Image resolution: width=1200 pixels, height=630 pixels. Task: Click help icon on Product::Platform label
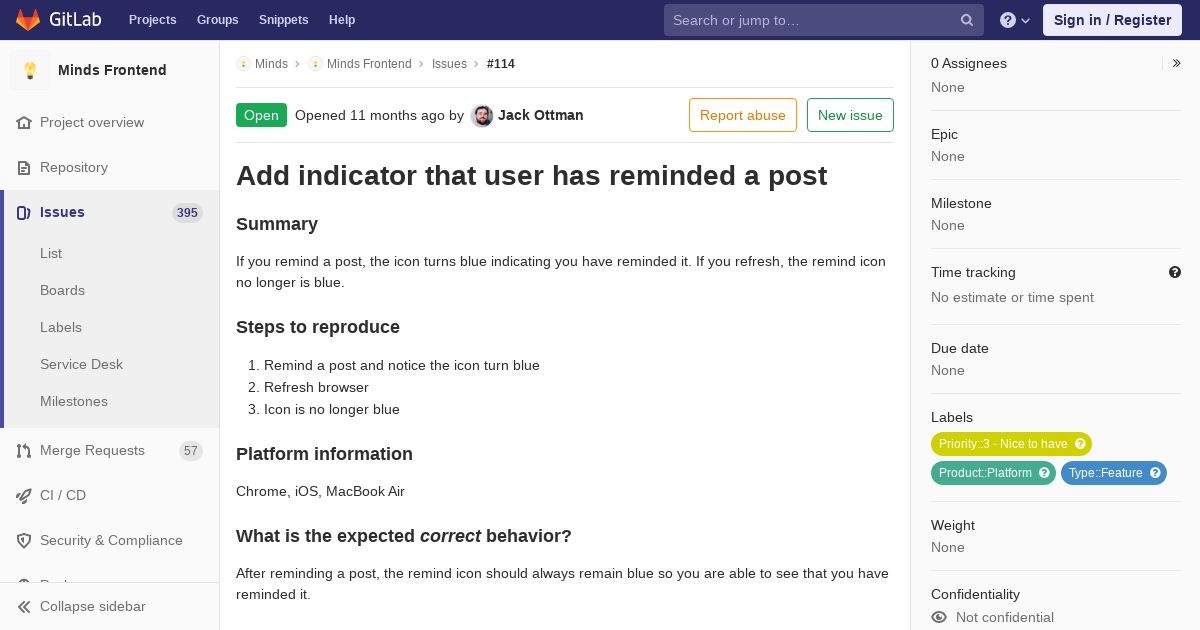1044,473
